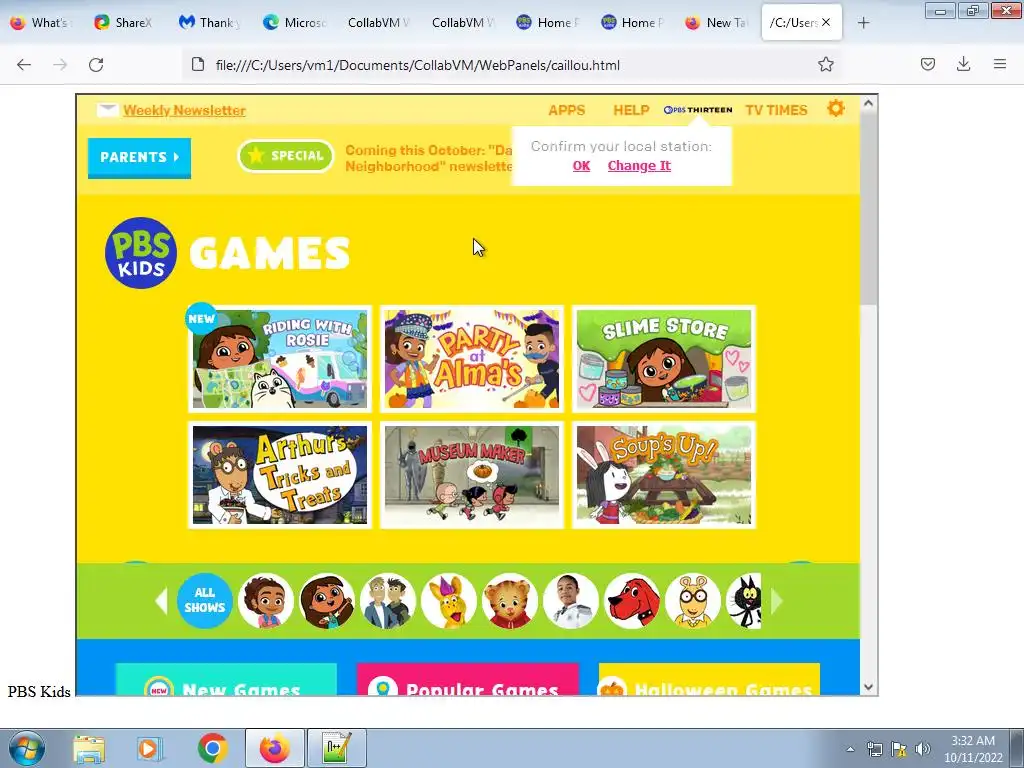Viewport: 1024px width, 768px height.
Task: Click the embedded page scrollbar up arrow
Action: click(869, 103)
